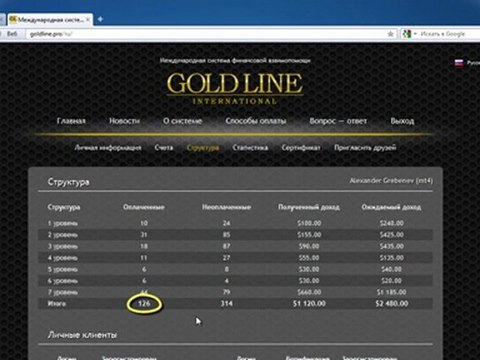Image resolution: width=480 pixels, height=360 pixels.
Task: Click level 4 expected income $135.00
Action: (392, 258)
